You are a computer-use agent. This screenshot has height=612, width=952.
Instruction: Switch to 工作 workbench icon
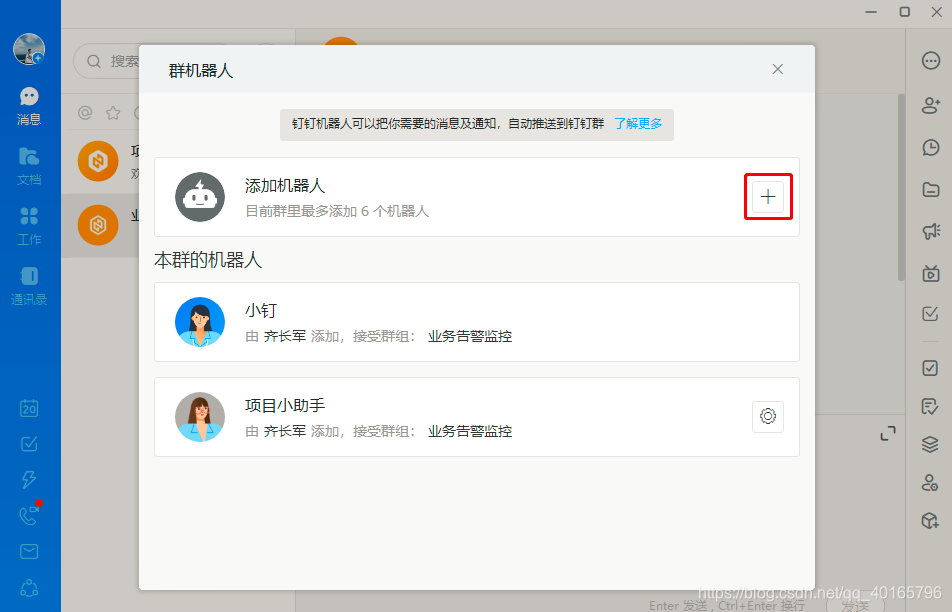tap(29, 226)
